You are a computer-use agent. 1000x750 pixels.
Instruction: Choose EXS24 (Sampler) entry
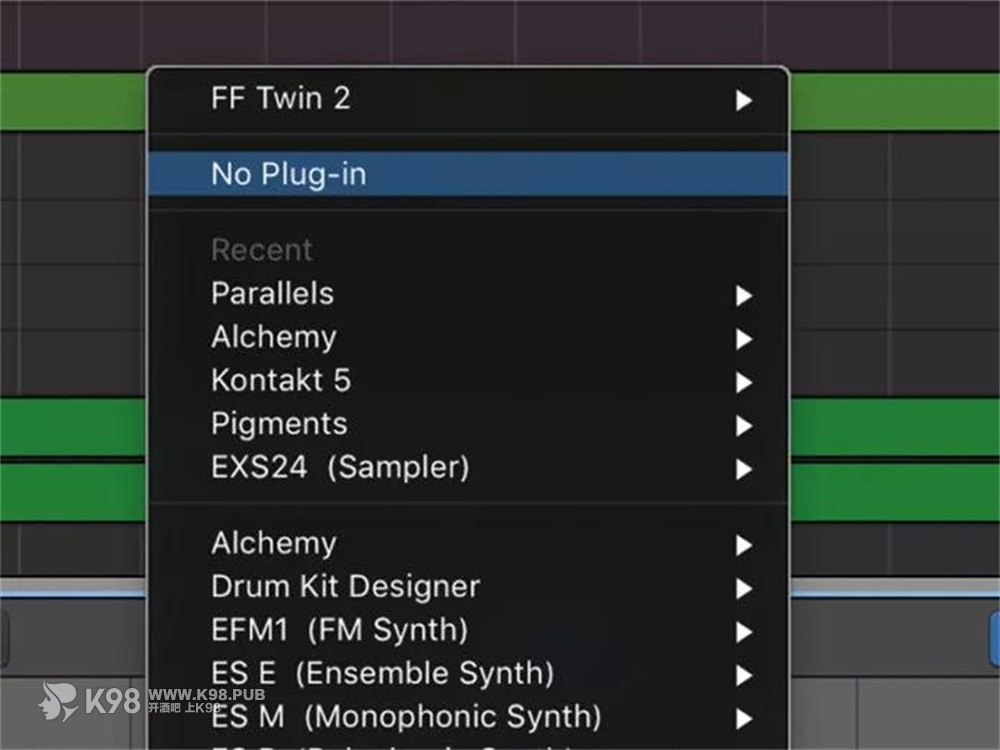[x=468, y=467]
